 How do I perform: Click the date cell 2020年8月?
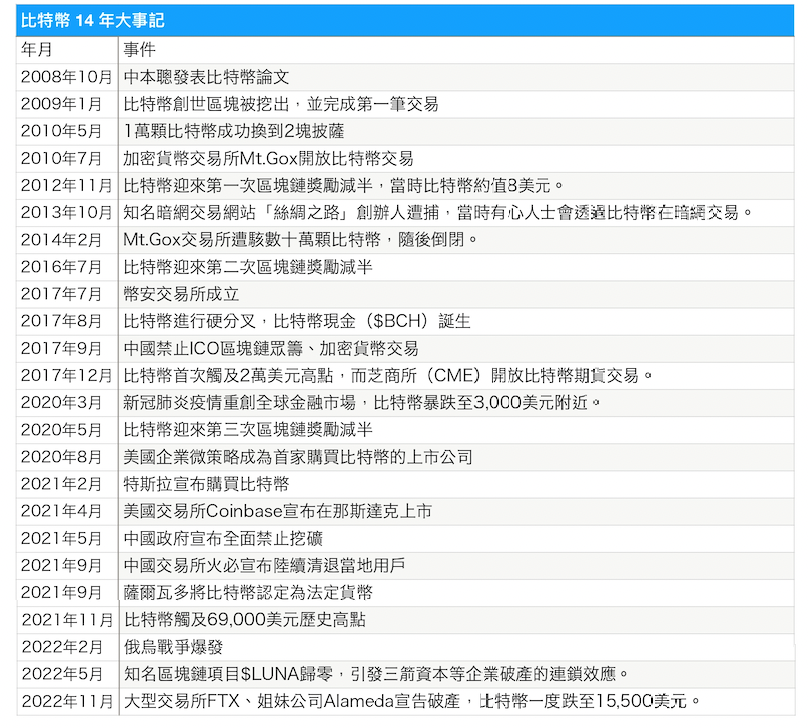click(61, 457)
